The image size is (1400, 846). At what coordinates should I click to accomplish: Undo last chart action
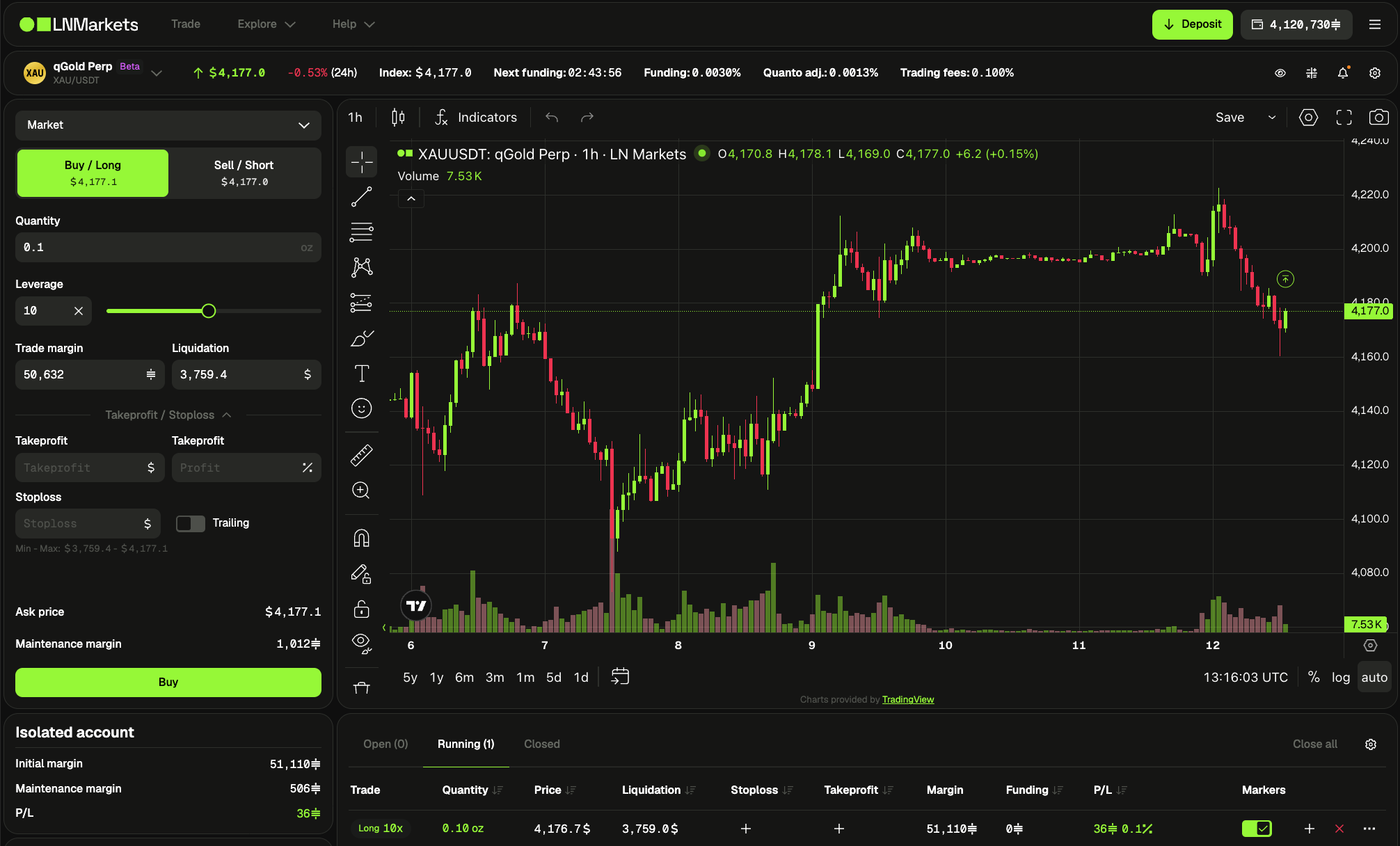pos(552,118)
